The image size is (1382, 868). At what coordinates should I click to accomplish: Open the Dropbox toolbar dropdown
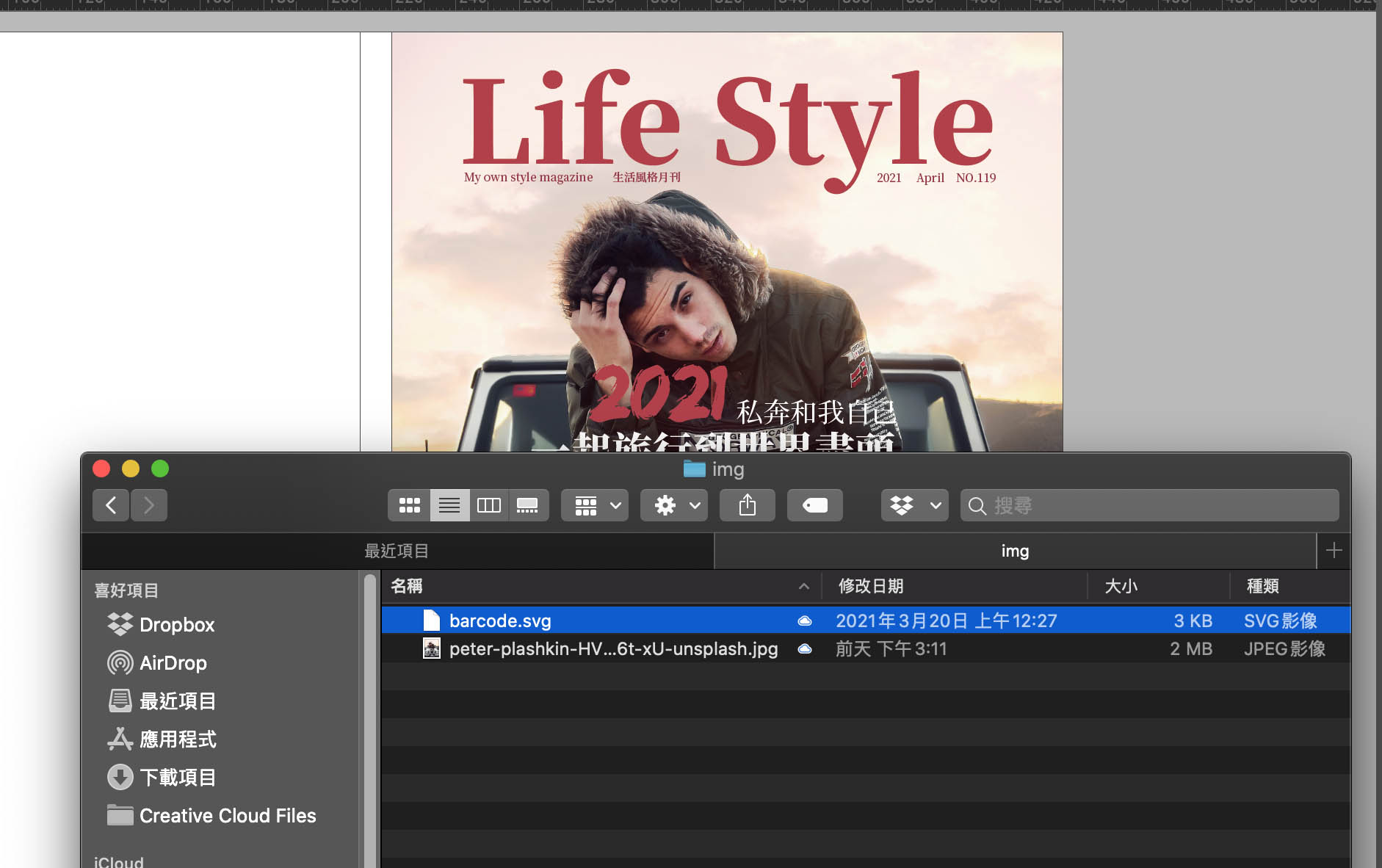click(x=915, y=505)
